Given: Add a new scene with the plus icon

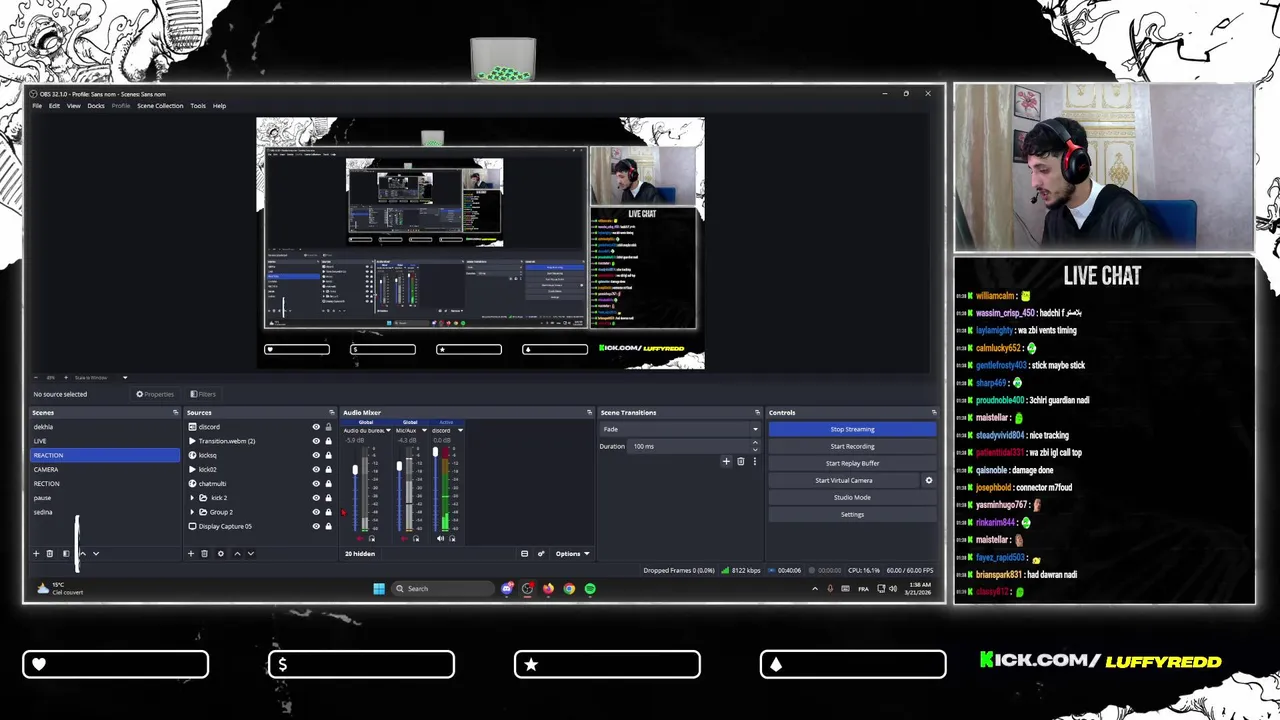Looking at the screenshot, I should (36, 553).
